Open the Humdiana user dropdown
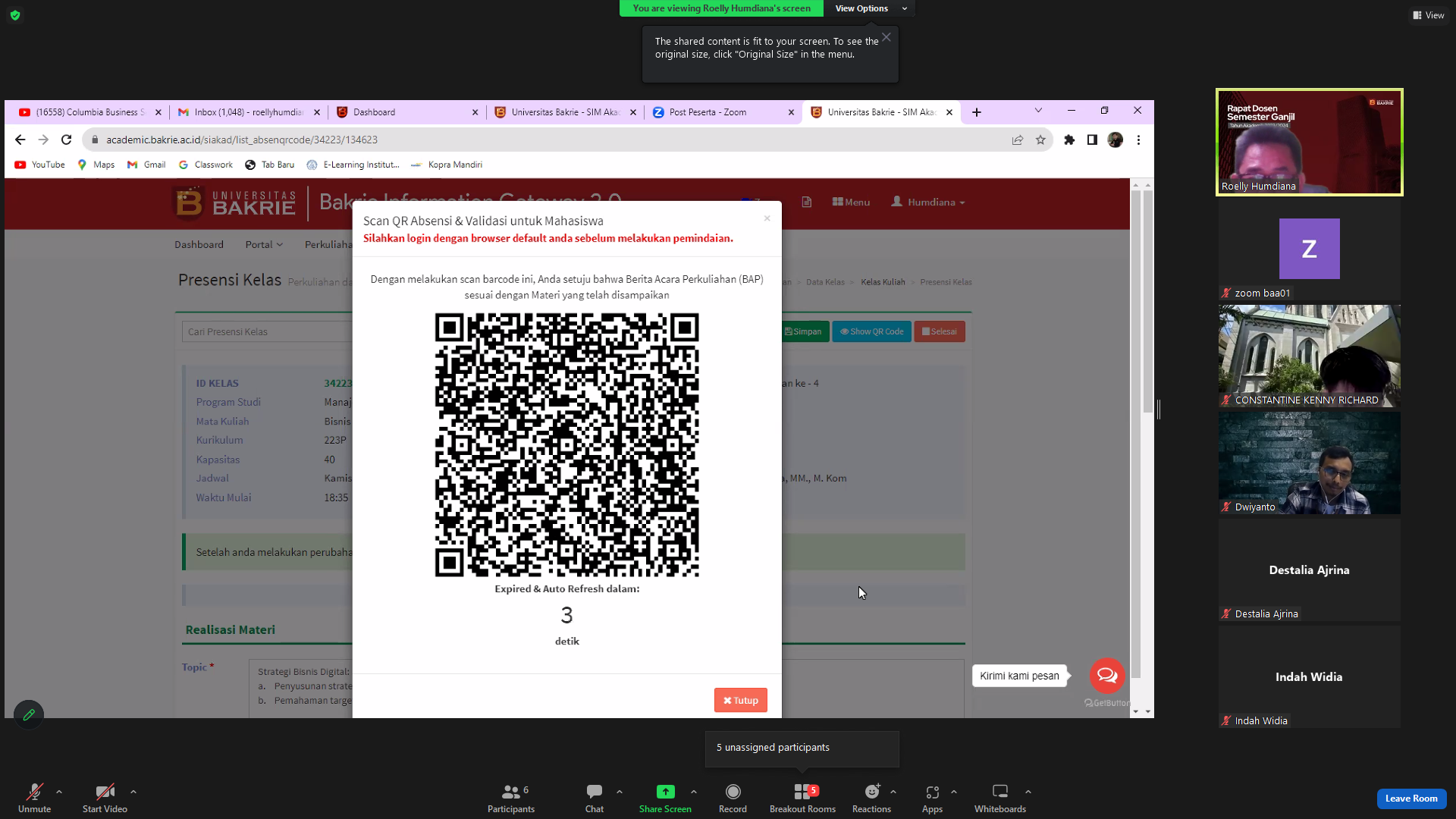The image size is (1456, 819). coord(928,202)
